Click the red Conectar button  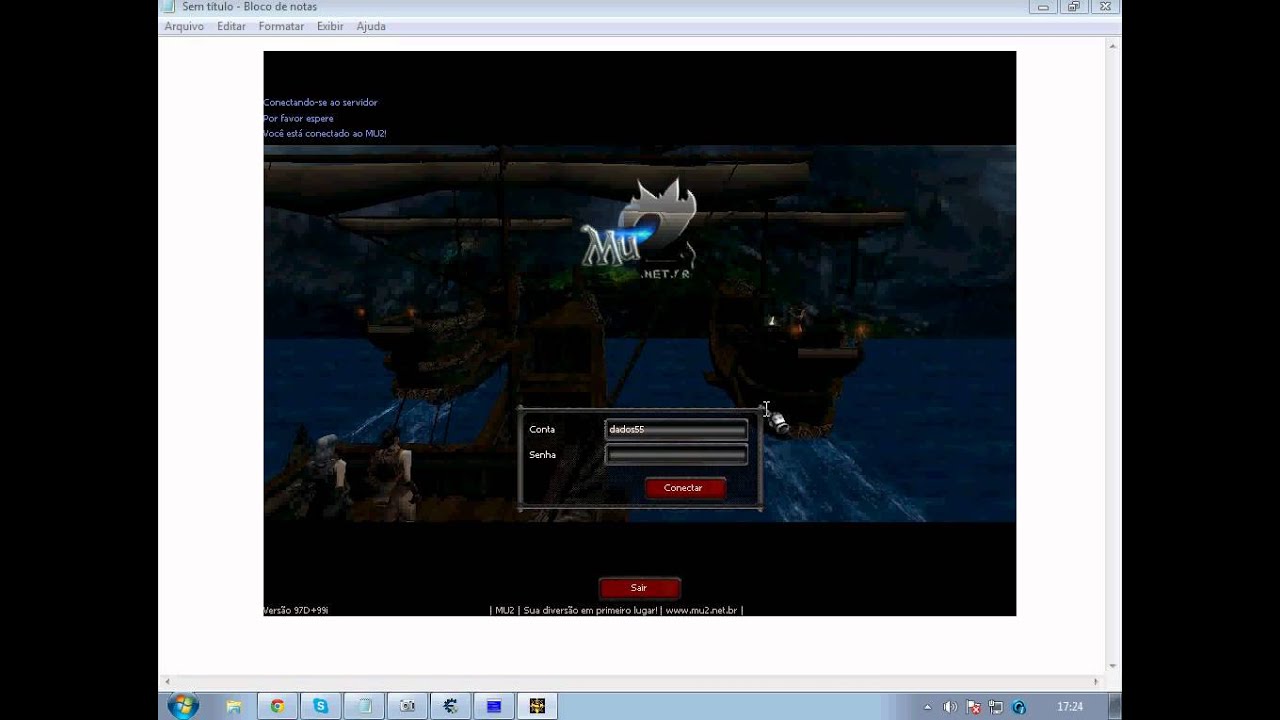pyautogui.click(x=683, y=488)
